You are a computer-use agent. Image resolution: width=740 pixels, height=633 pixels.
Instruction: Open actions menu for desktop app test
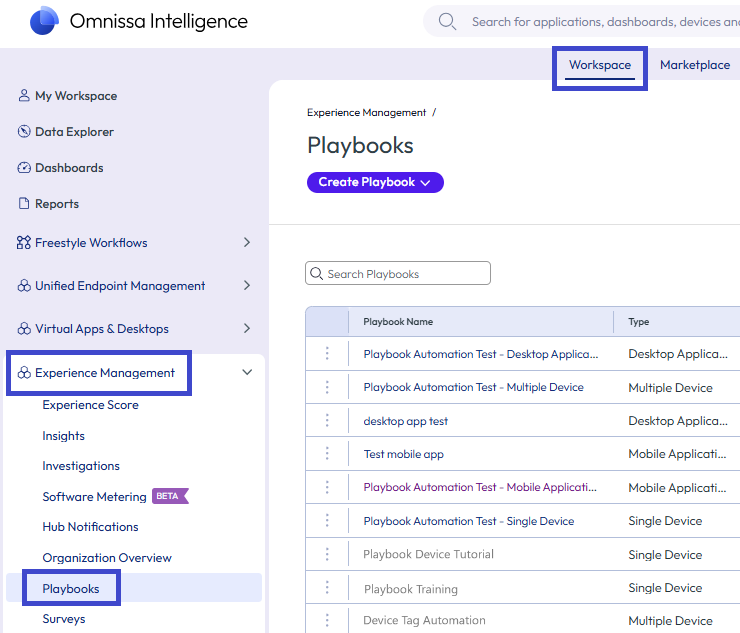327,421
